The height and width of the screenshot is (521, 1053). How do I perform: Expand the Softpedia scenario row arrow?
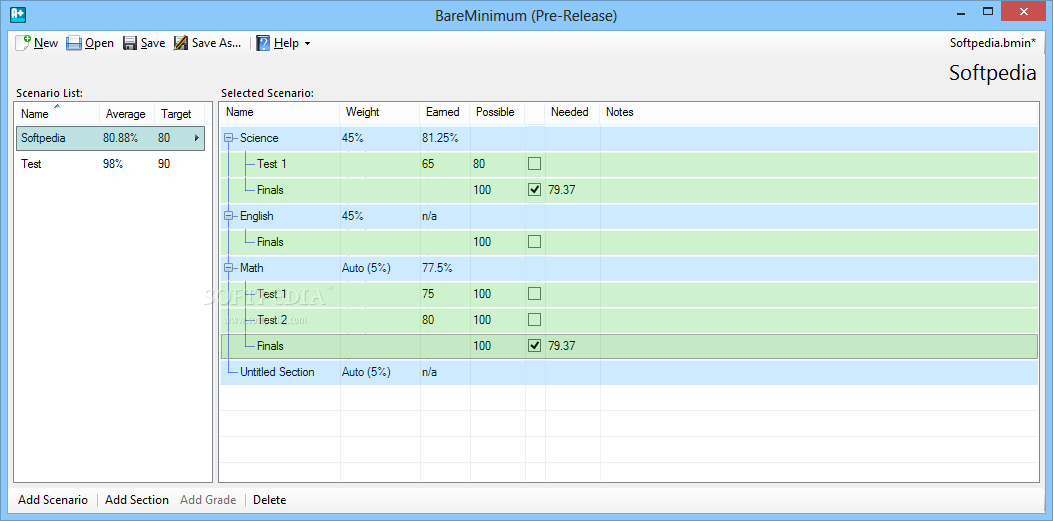pos(197,138)
